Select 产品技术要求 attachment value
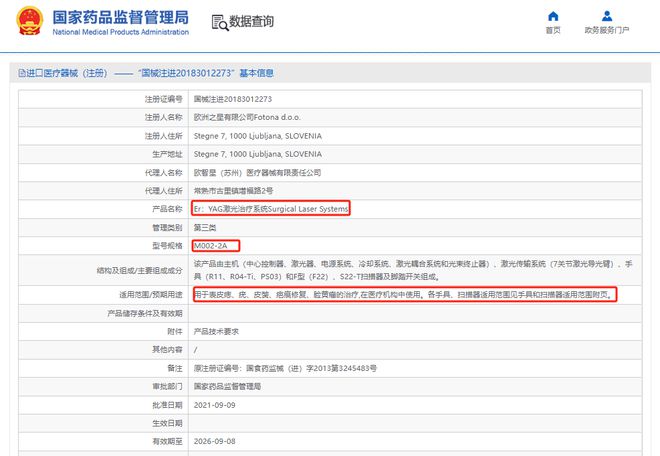The height and width of the screenshot is (456, 660). point(216,332)
